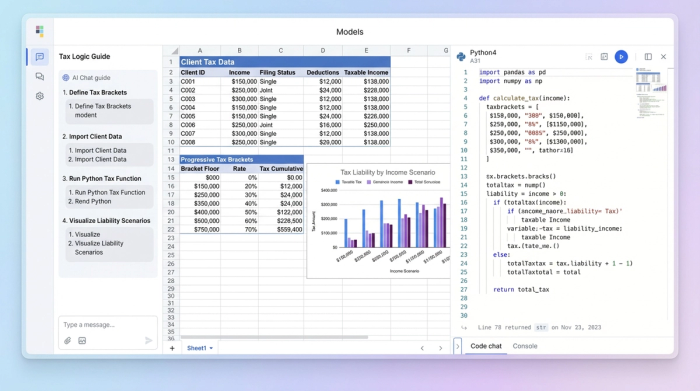
Task: Click the Python logo icon
Action: coord(461,56)
